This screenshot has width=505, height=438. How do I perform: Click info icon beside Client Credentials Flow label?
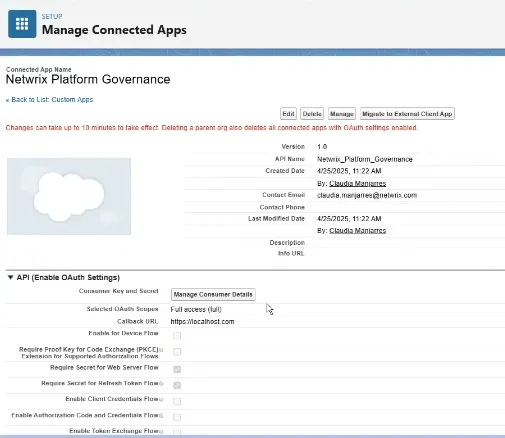click(161, 399)
